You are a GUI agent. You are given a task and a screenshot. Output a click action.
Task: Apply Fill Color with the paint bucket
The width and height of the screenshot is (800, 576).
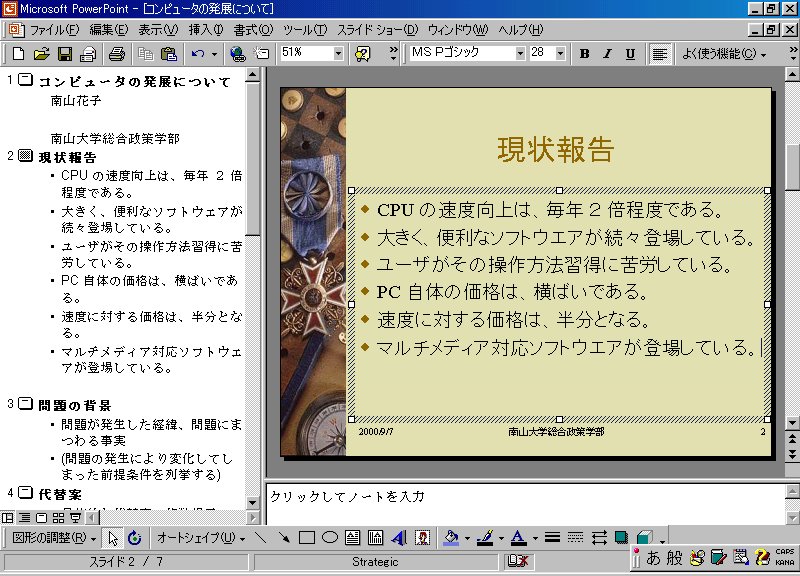pyautogui.click(x=451, y=537)
